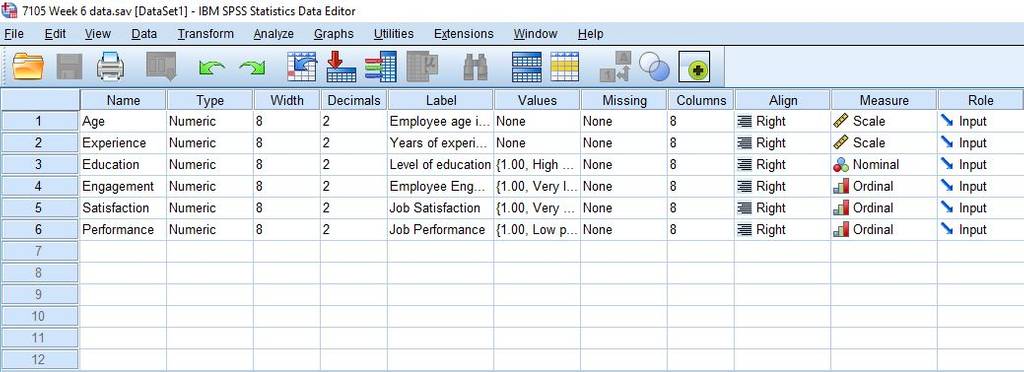The image size is (1024, 372).
Task: Click the Add-on green plus icon
Action: tap(694, 67)
